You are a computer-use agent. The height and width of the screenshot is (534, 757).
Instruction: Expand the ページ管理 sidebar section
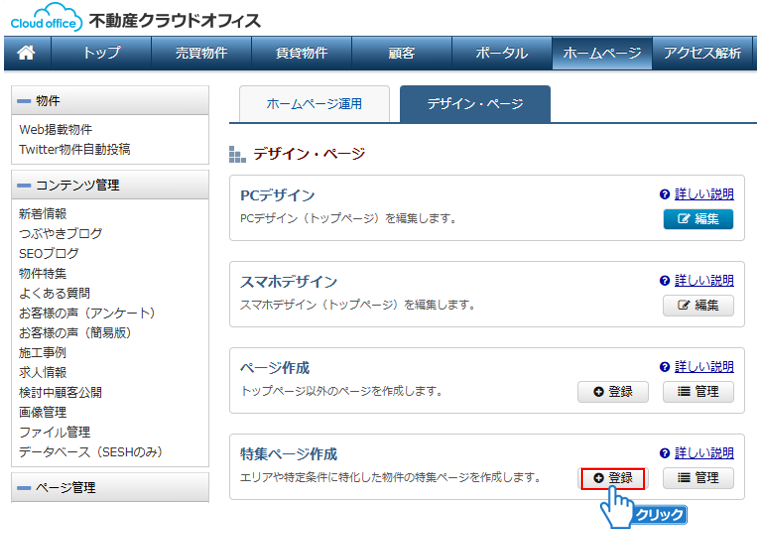25,488
